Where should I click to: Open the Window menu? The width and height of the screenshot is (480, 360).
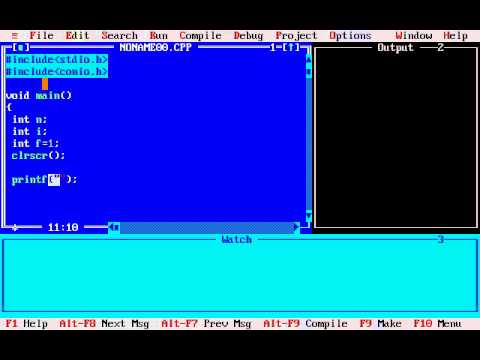point(414,35)
